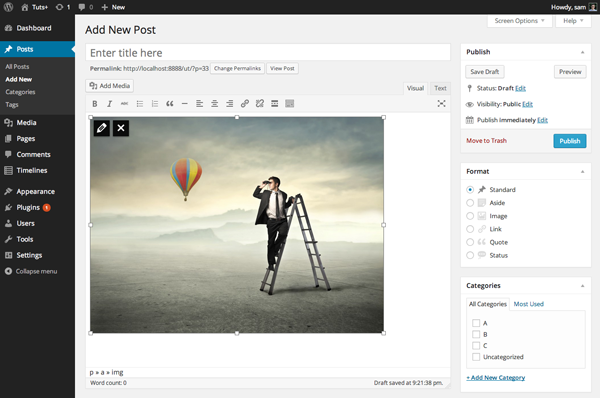Check category A
600x398 pixels.
[476, 323]
